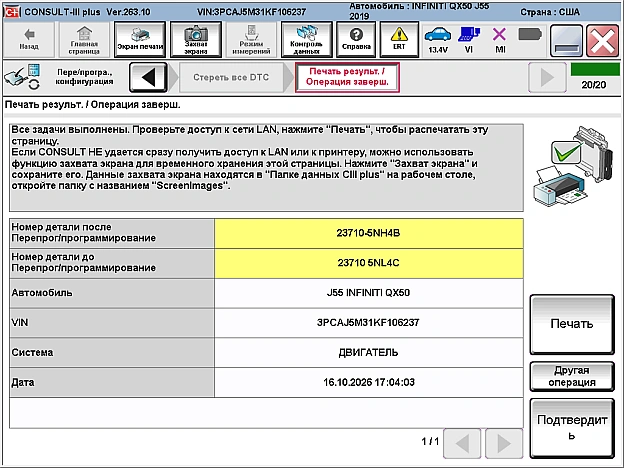
Task: Go to next step grey arrow
Action: [547, 77]
